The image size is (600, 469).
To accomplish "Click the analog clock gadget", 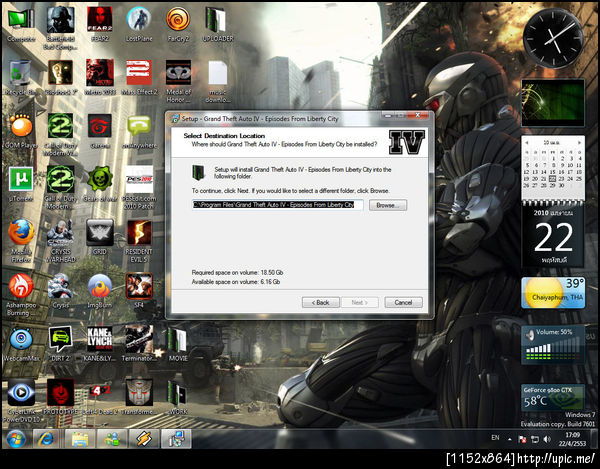I will coord(553,38).
